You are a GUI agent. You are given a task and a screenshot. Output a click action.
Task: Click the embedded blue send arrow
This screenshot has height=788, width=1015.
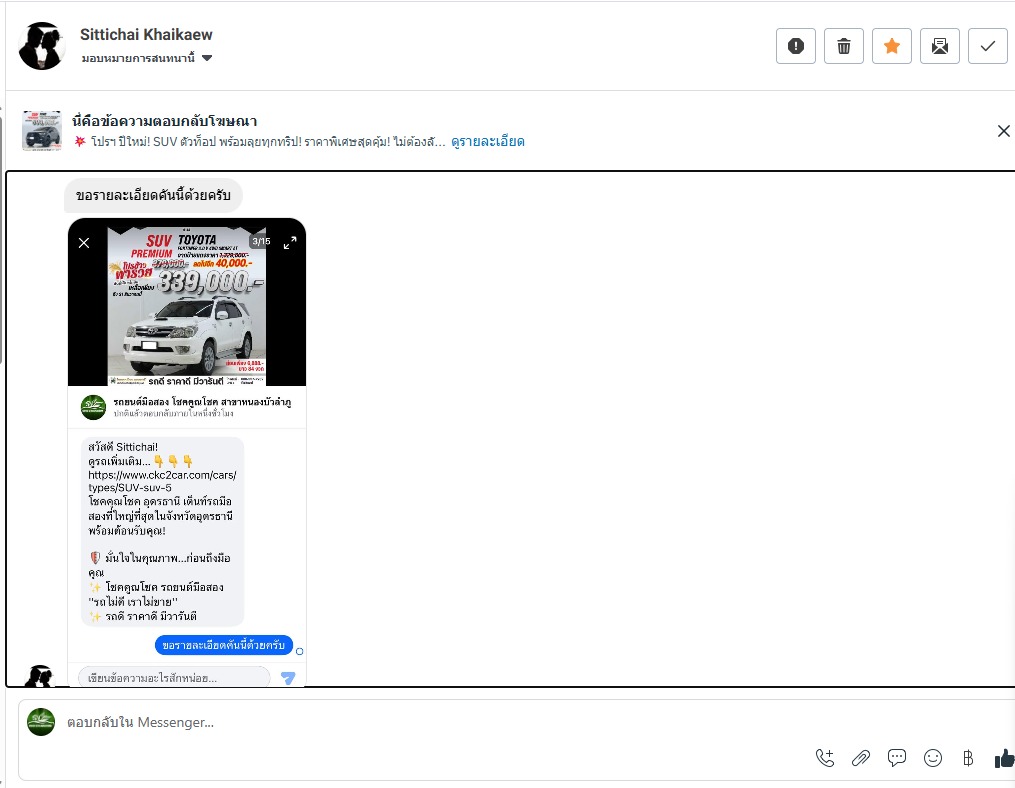coord(288,678)
